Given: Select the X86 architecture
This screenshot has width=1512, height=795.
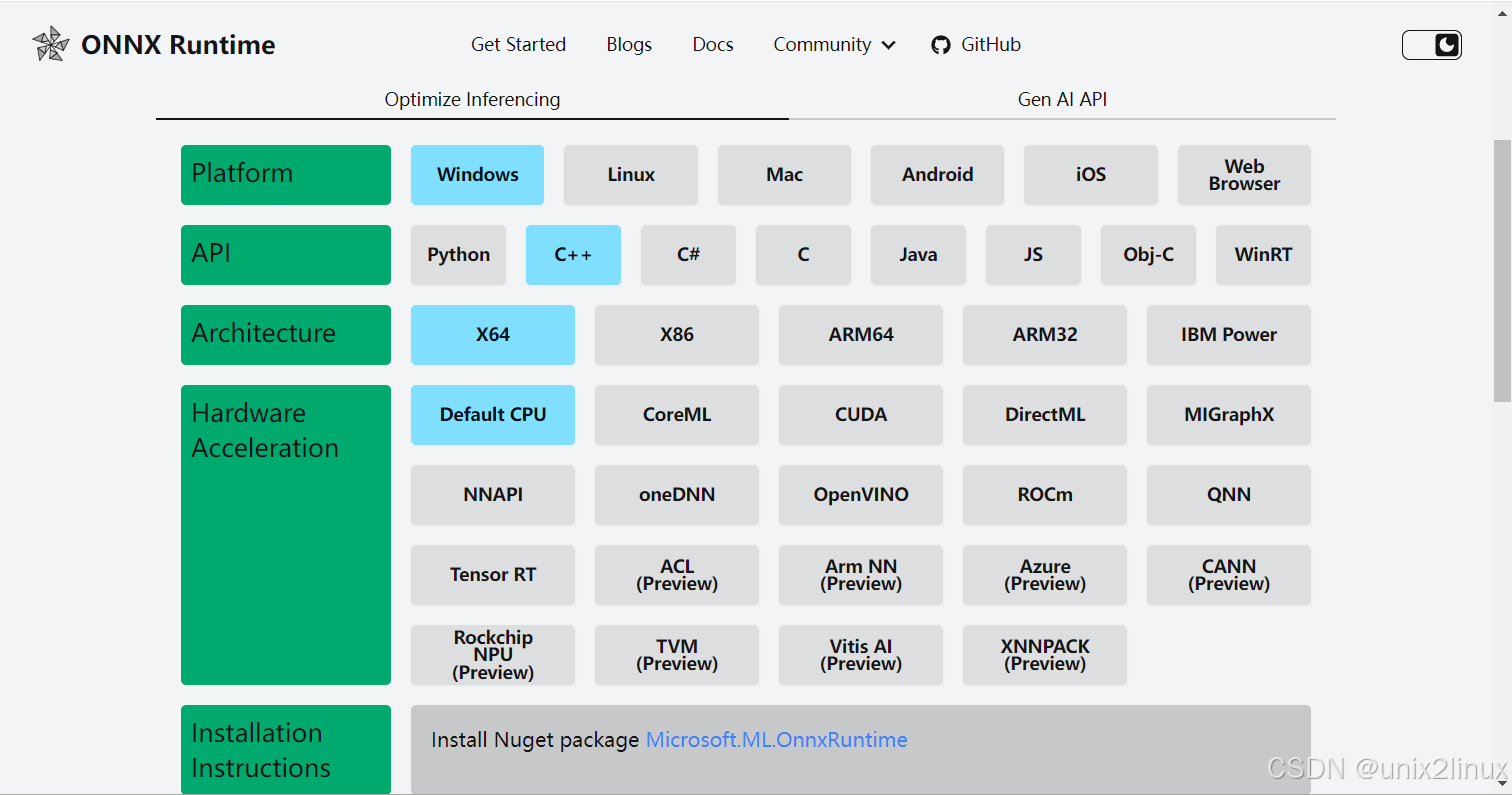Looking at the screenshot, I should tap(677, 335).
